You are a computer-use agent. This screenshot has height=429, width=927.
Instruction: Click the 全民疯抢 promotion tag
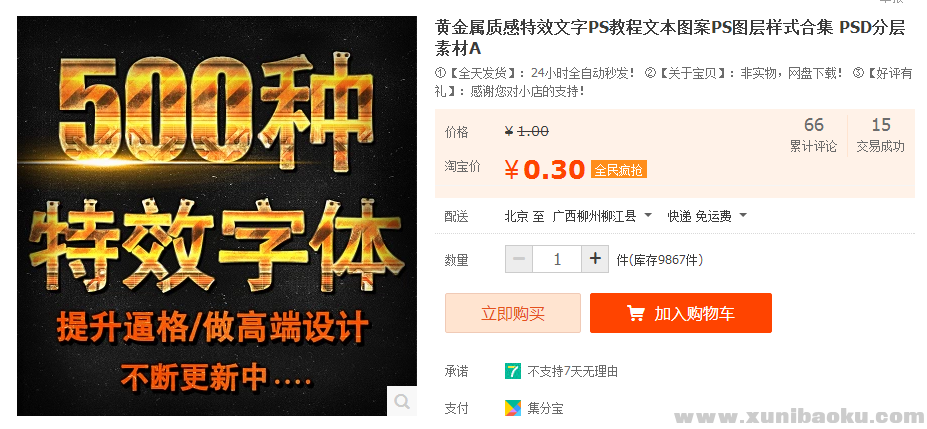coord(618,170)
